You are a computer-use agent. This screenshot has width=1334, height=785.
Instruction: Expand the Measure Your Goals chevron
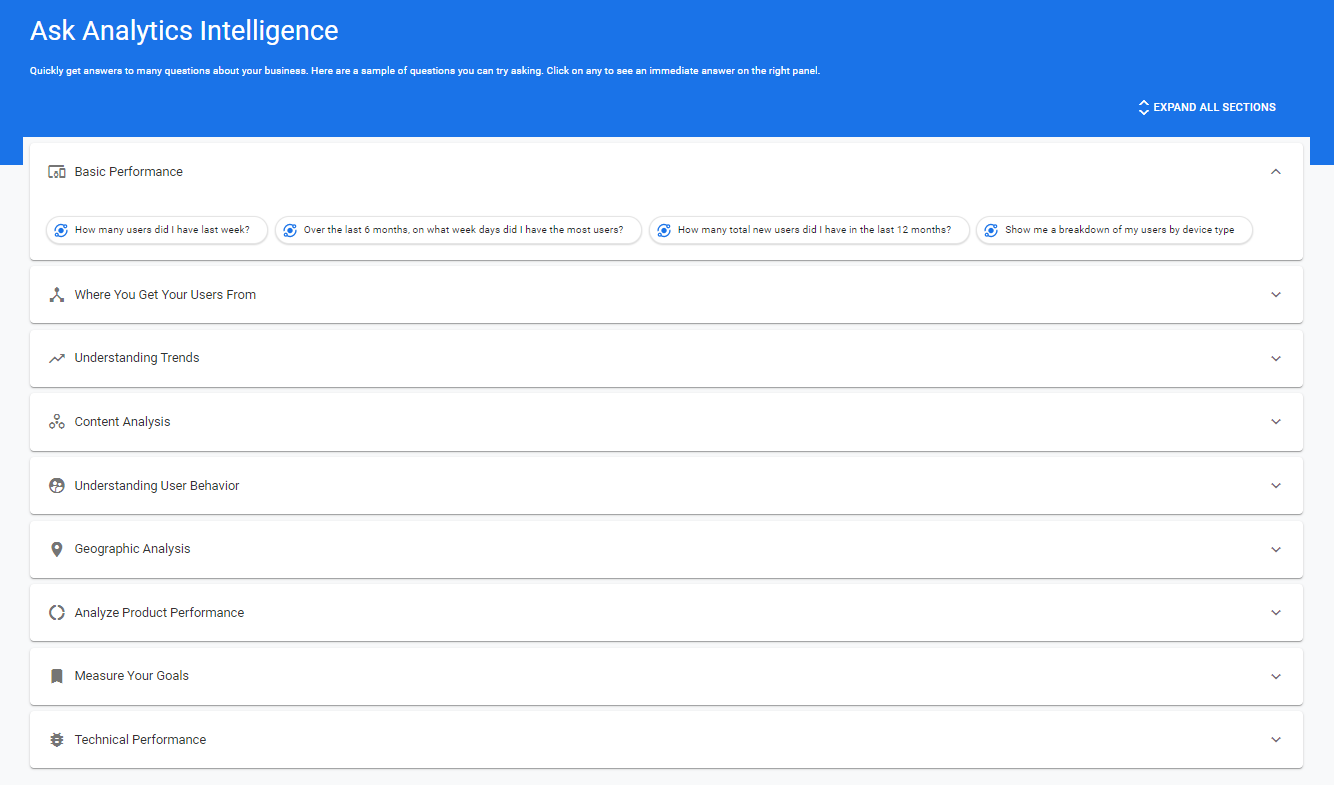[x=1275, y=676]
